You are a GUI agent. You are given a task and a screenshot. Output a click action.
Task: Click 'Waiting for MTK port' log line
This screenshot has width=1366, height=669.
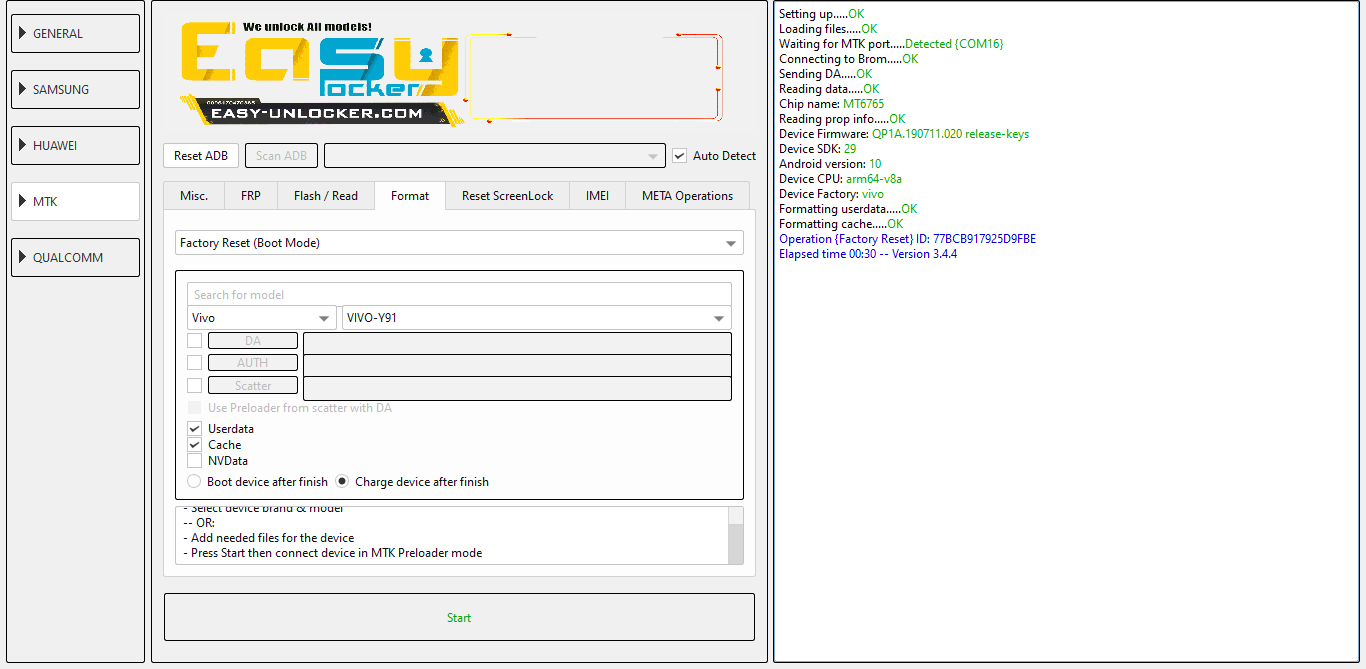pyautogui.click(x=891, y=44)
